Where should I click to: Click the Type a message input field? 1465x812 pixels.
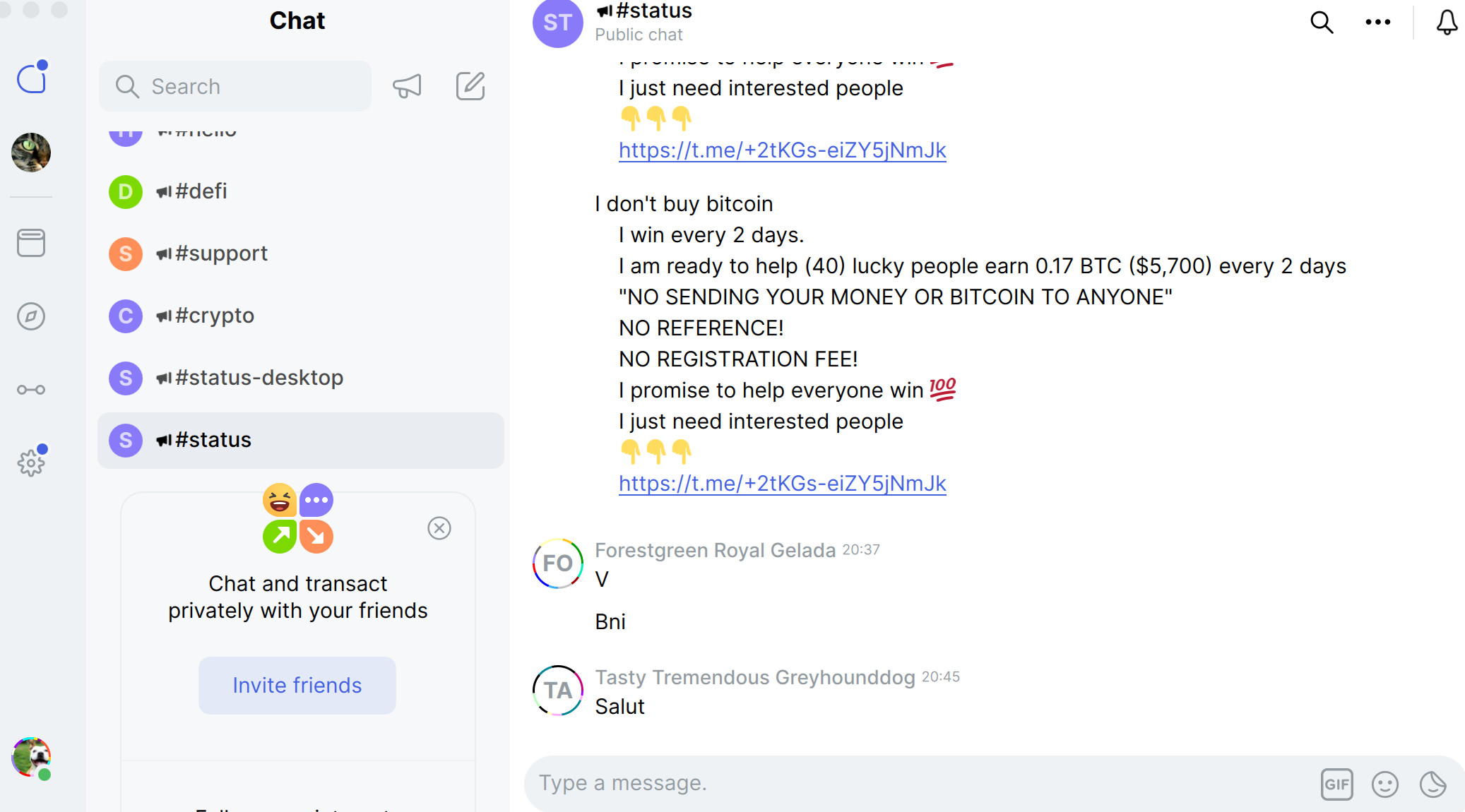[x=848, y=782]
